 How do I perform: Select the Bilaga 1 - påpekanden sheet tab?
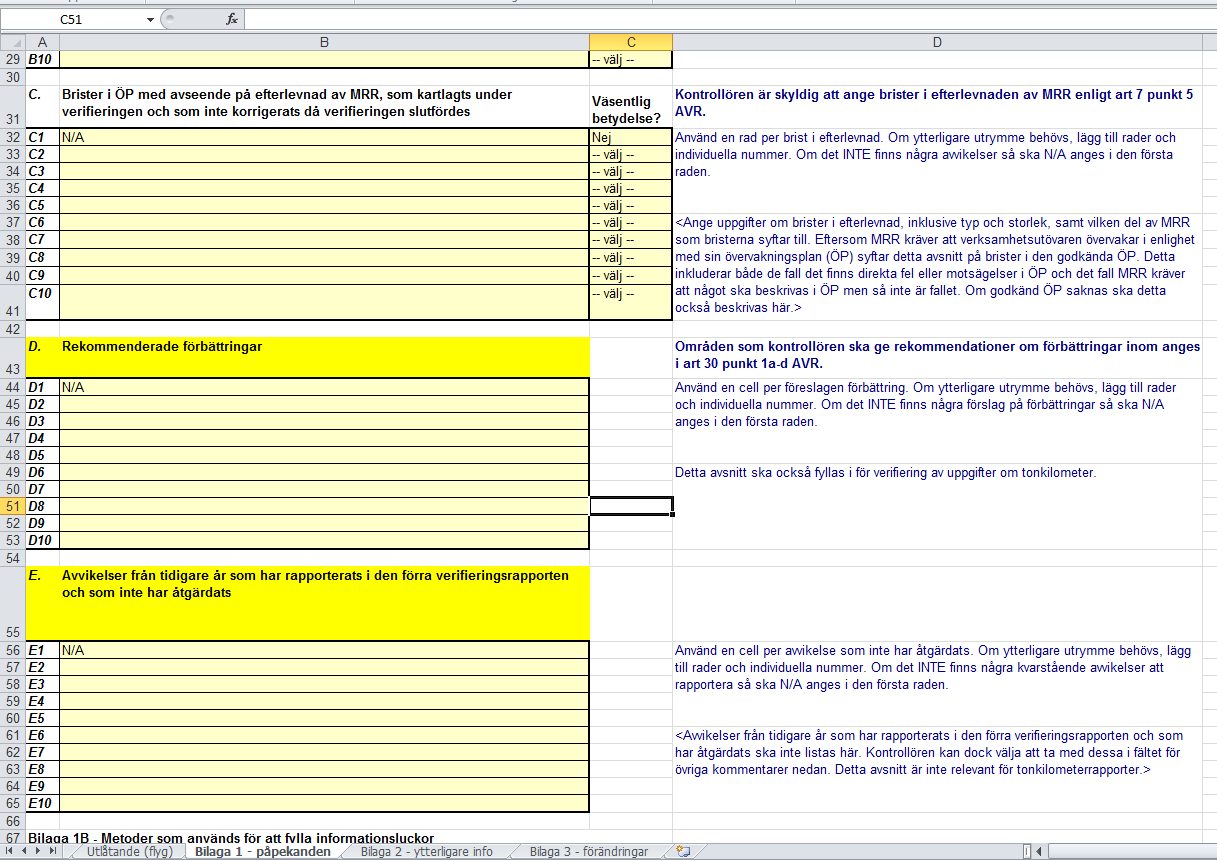point(263,852)
